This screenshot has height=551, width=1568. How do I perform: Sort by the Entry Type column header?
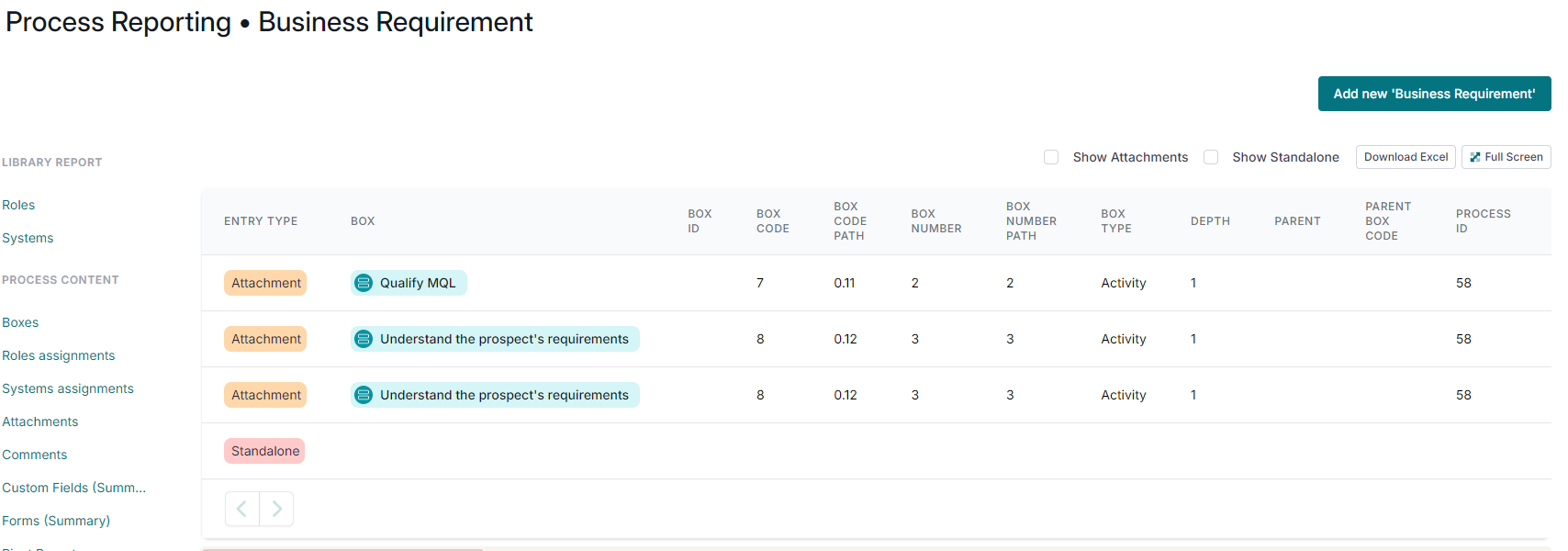(261, 221)
